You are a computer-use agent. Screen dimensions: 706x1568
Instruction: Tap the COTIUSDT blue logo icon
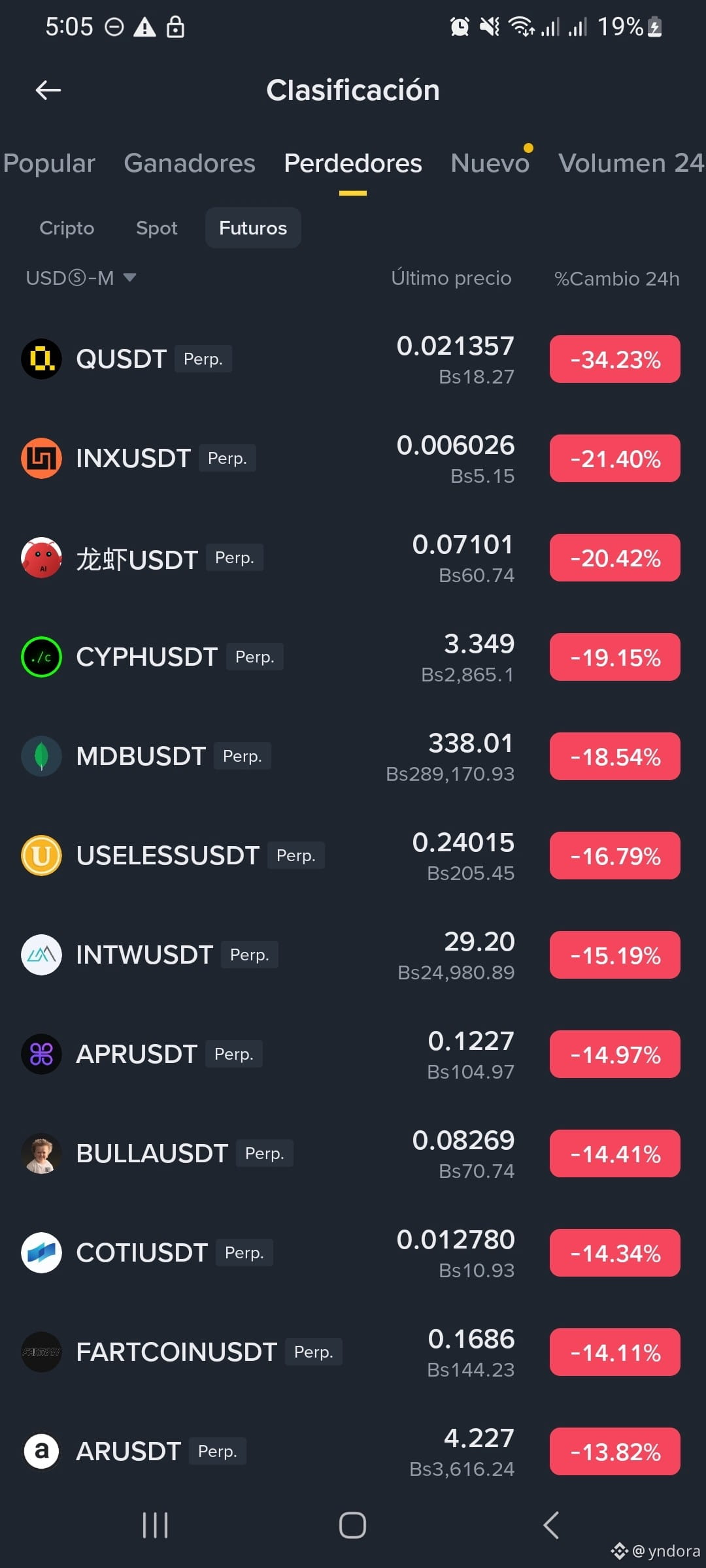tap(41, 1252)
